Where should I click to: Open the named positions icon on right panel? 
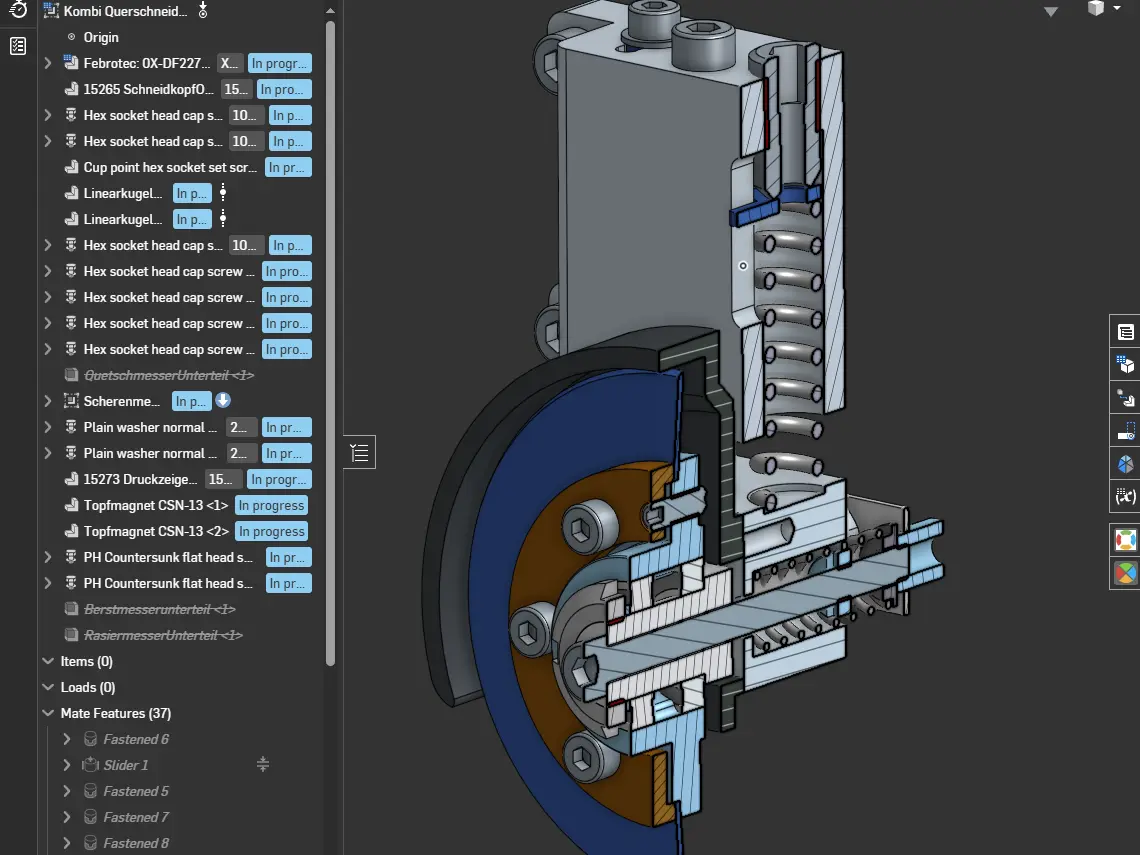1125,430
